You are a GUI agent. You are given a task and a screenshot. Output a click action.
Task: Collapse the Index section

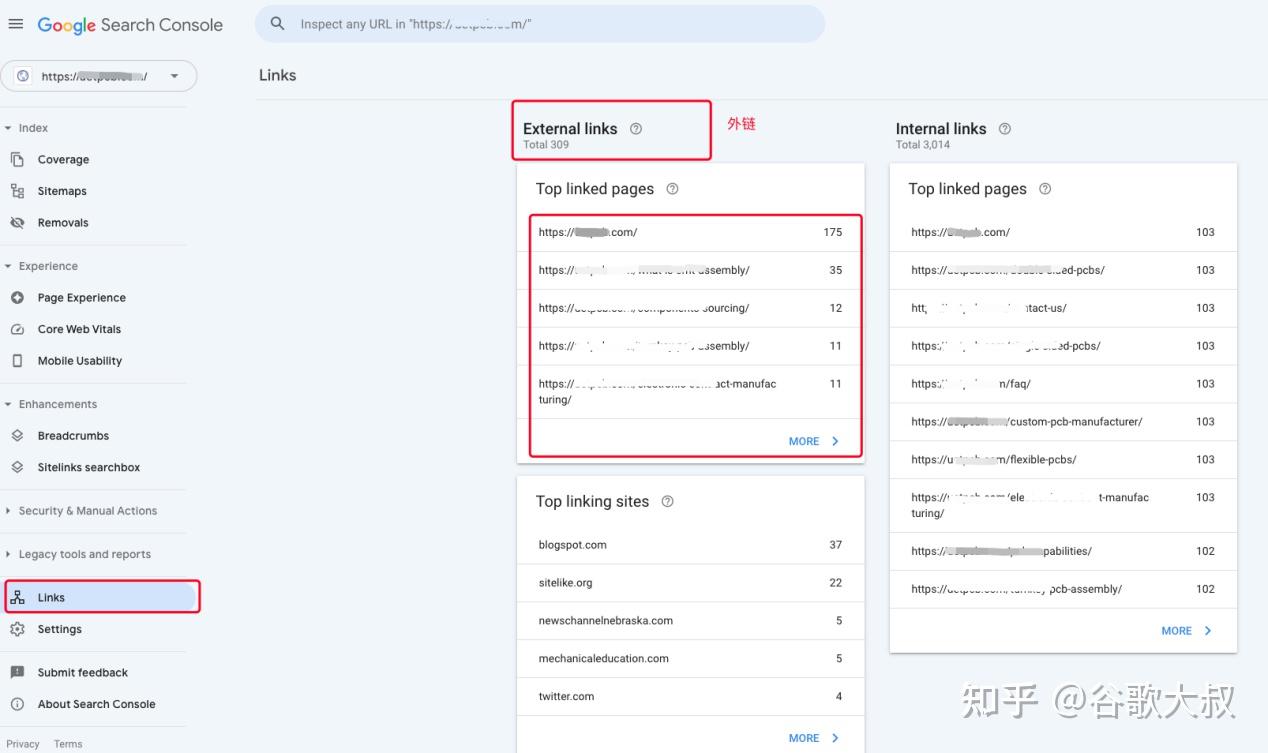coord(9,128)
